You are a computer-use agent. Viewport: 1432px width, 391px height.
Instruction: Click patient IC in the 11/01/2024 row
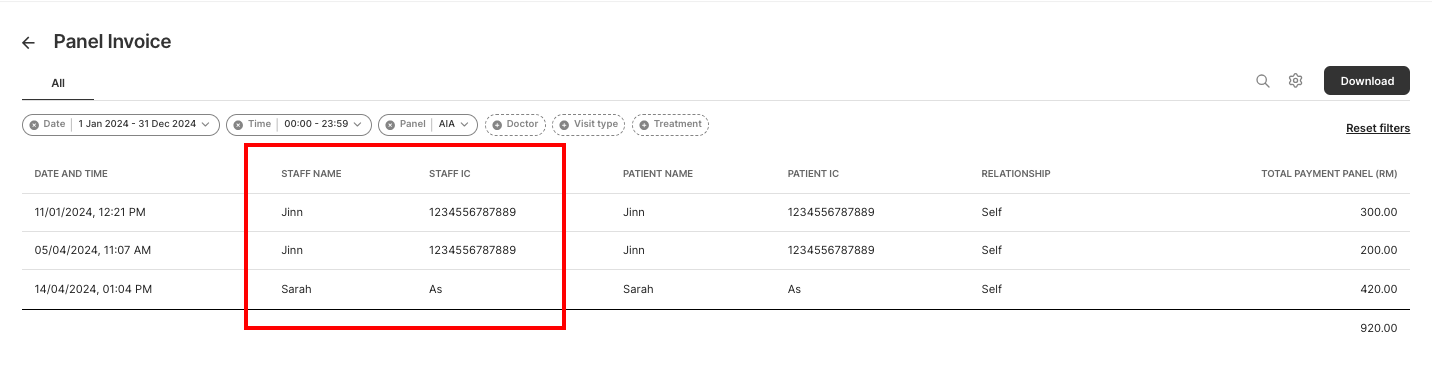click(831, 212)
